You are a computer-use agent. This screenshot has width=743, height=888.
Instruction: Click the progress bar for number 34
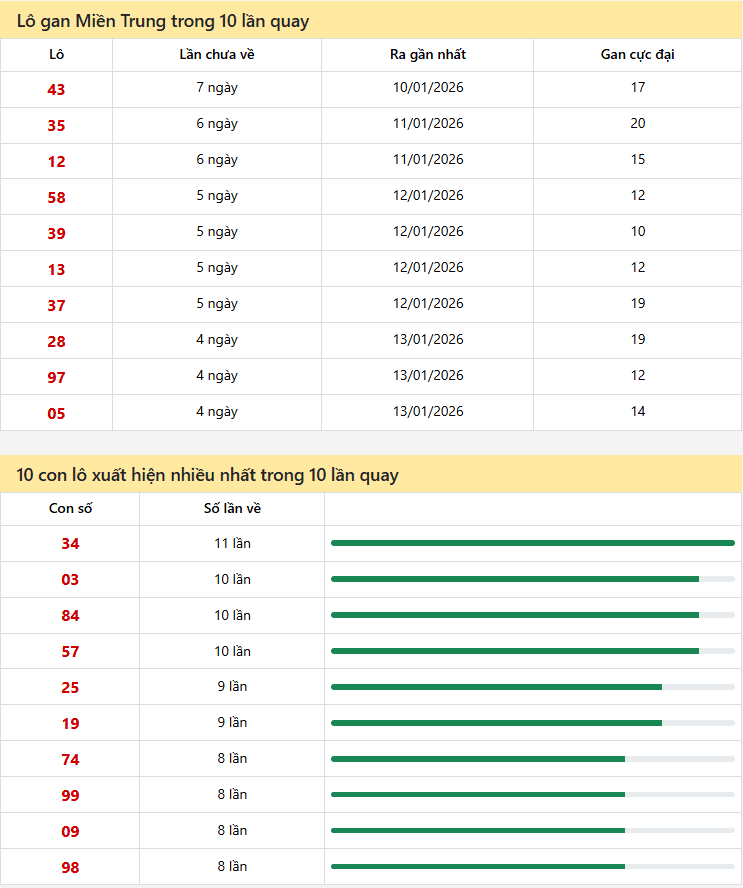[x=532, y=543]
